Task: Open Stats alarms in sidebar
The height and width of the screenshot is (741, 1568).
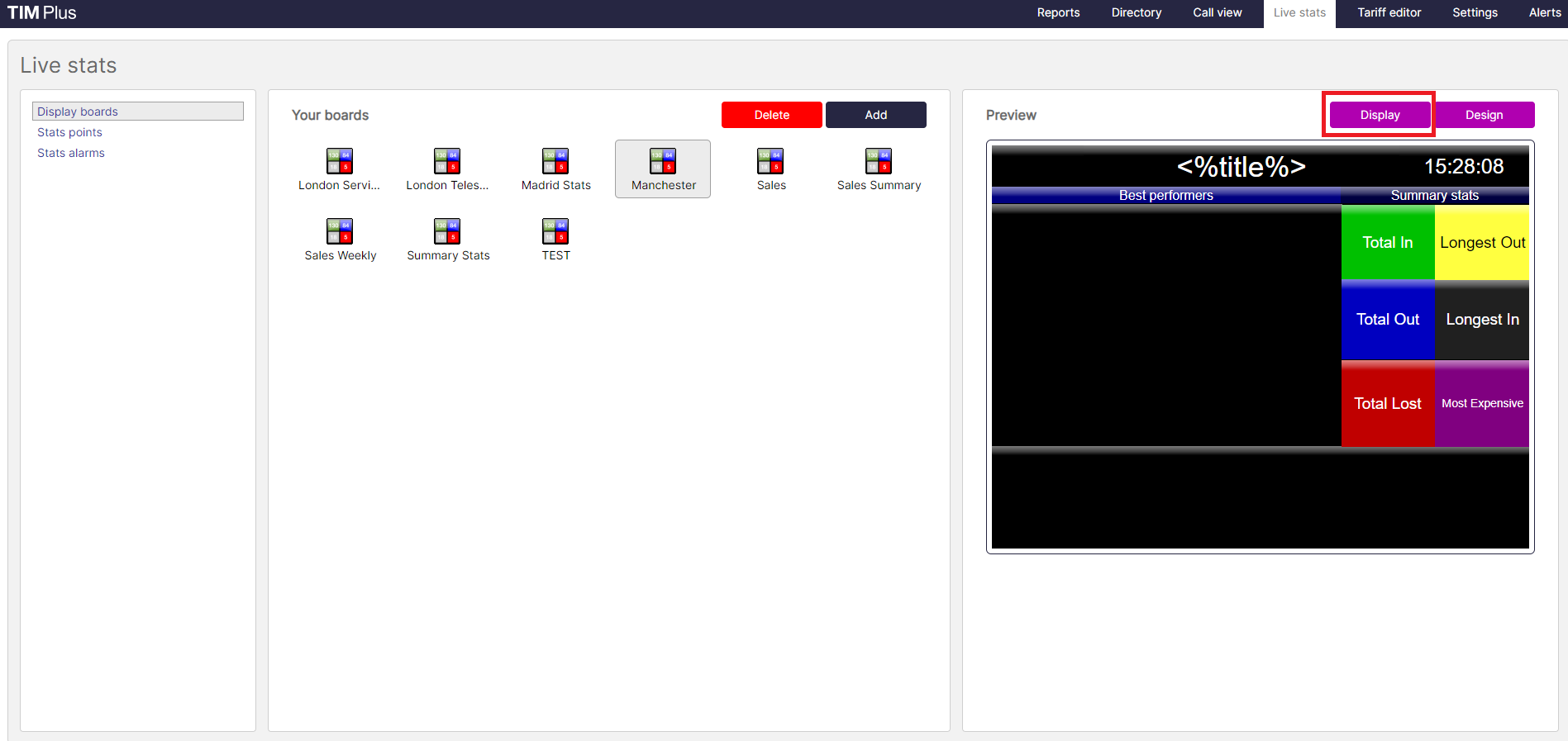Action: tap(70, 153)
